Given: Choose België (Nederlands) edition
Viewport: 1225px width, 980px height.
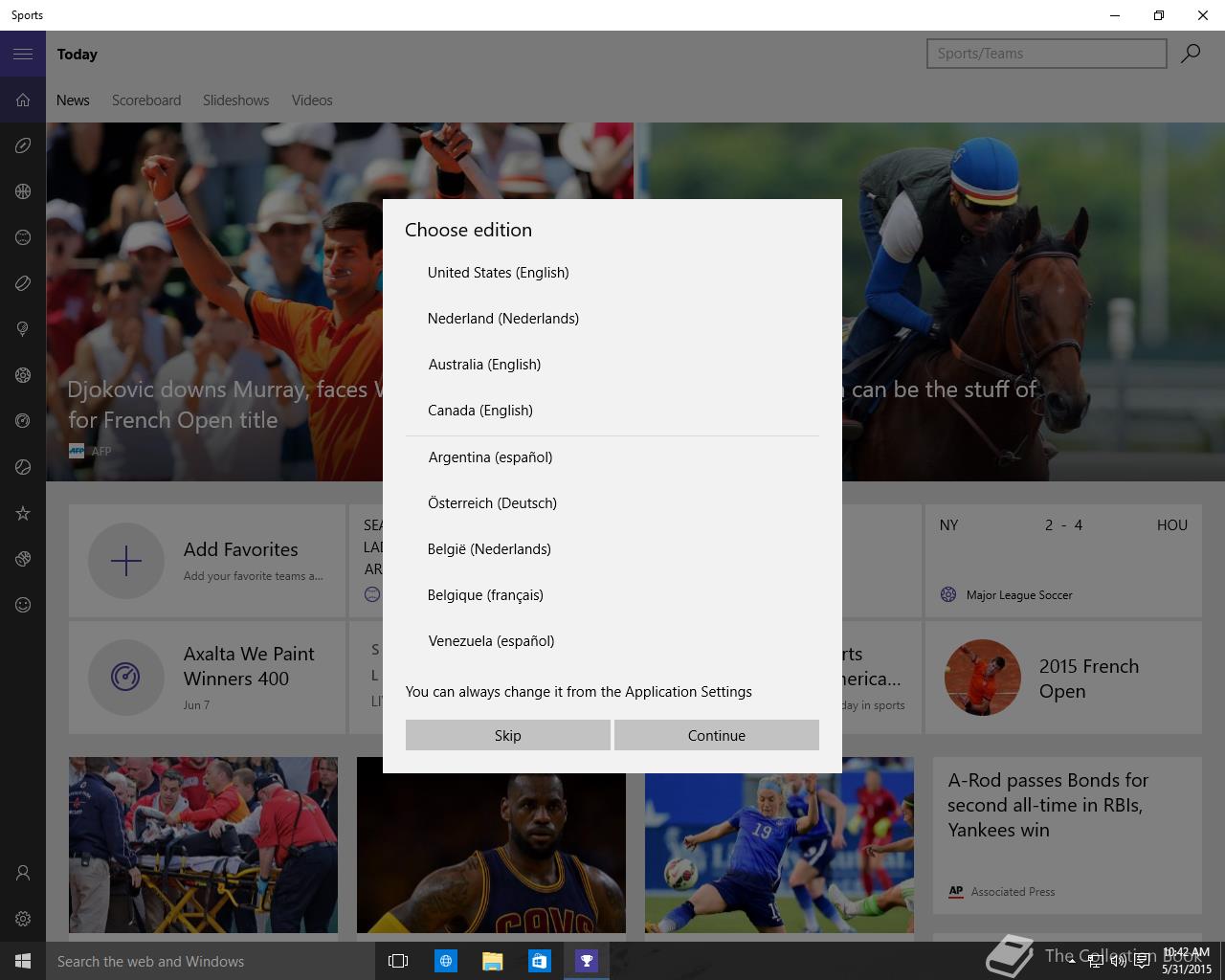Looking at the screenshot, I should [x=612, y=549].
